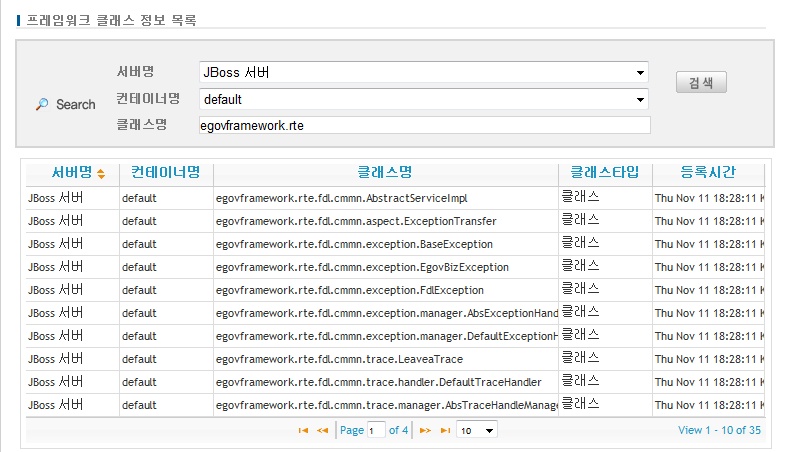Click the 클래스명 input field
Screen dimensions: 791x452
[424, 125]
